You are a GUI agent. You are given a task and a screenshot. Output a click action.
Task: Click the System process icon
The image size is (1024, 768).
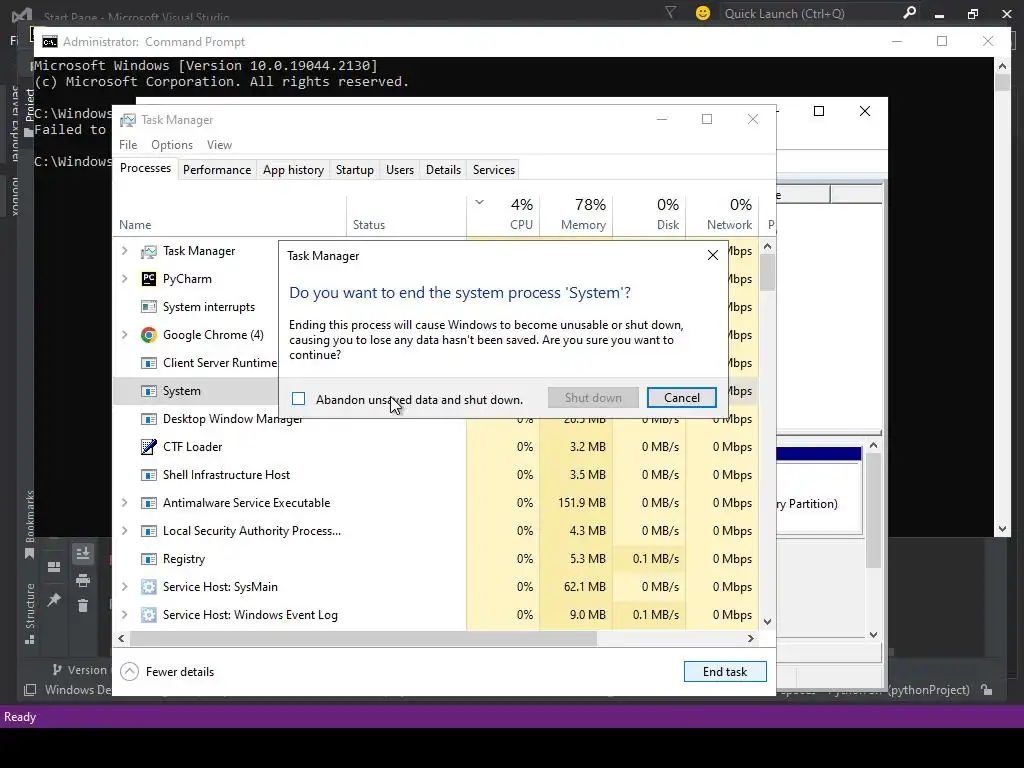click(x=149, y=391)
